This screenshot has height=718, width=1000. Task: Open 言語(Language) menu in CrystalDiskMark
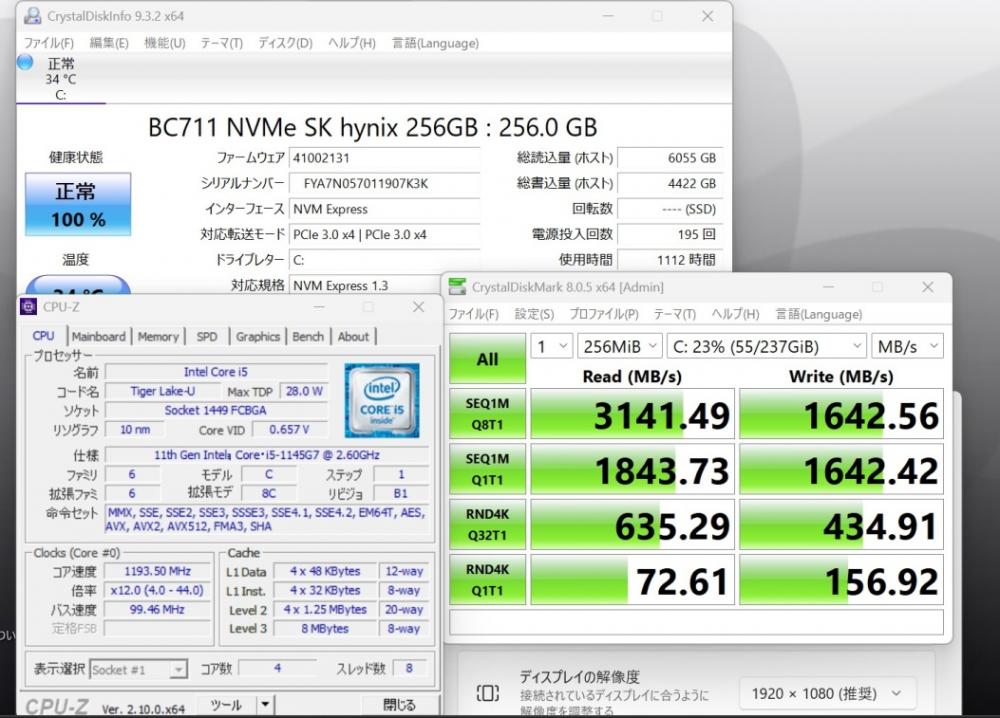click(x=818, y=314)
